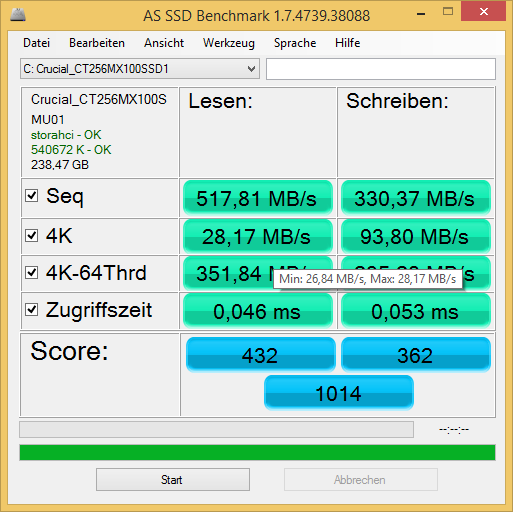The height and width of the screenshot is (512, 513).
Task: Click the write access time 0,053 ms
Action: [x=416, y=311]
